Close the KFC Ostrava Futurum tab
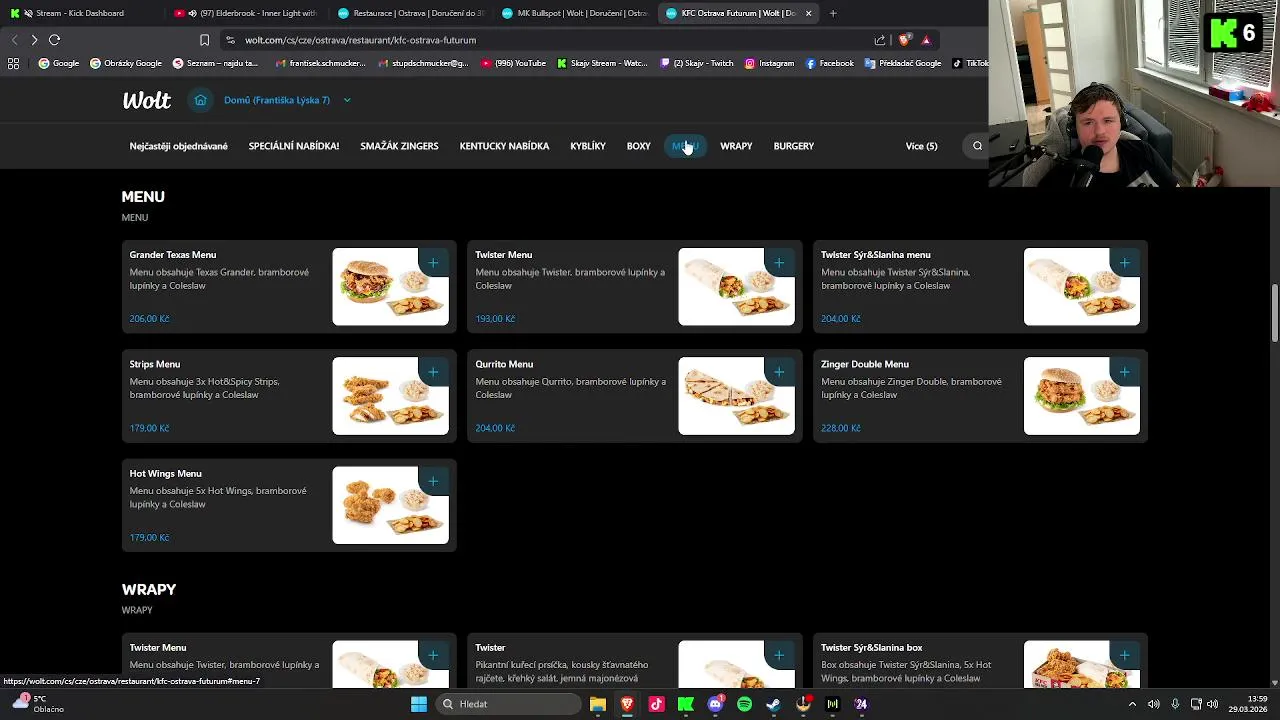The width and height of the screenshot is (1280, 720). tap(808, 13)
